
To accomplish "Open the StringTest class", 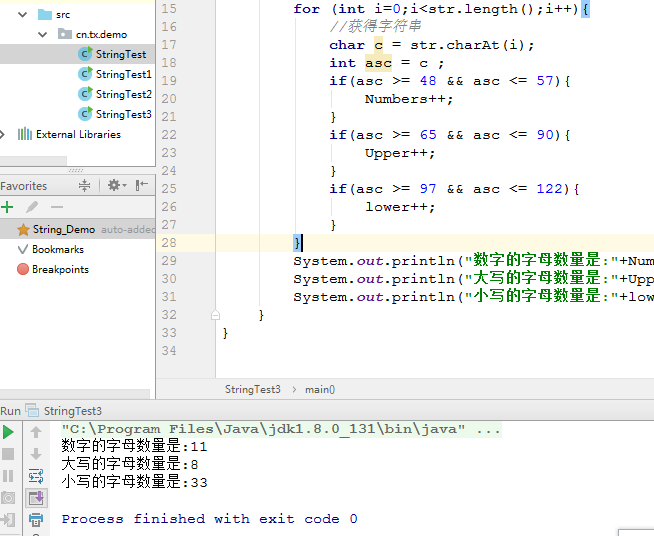I will (x=121, y=54).
